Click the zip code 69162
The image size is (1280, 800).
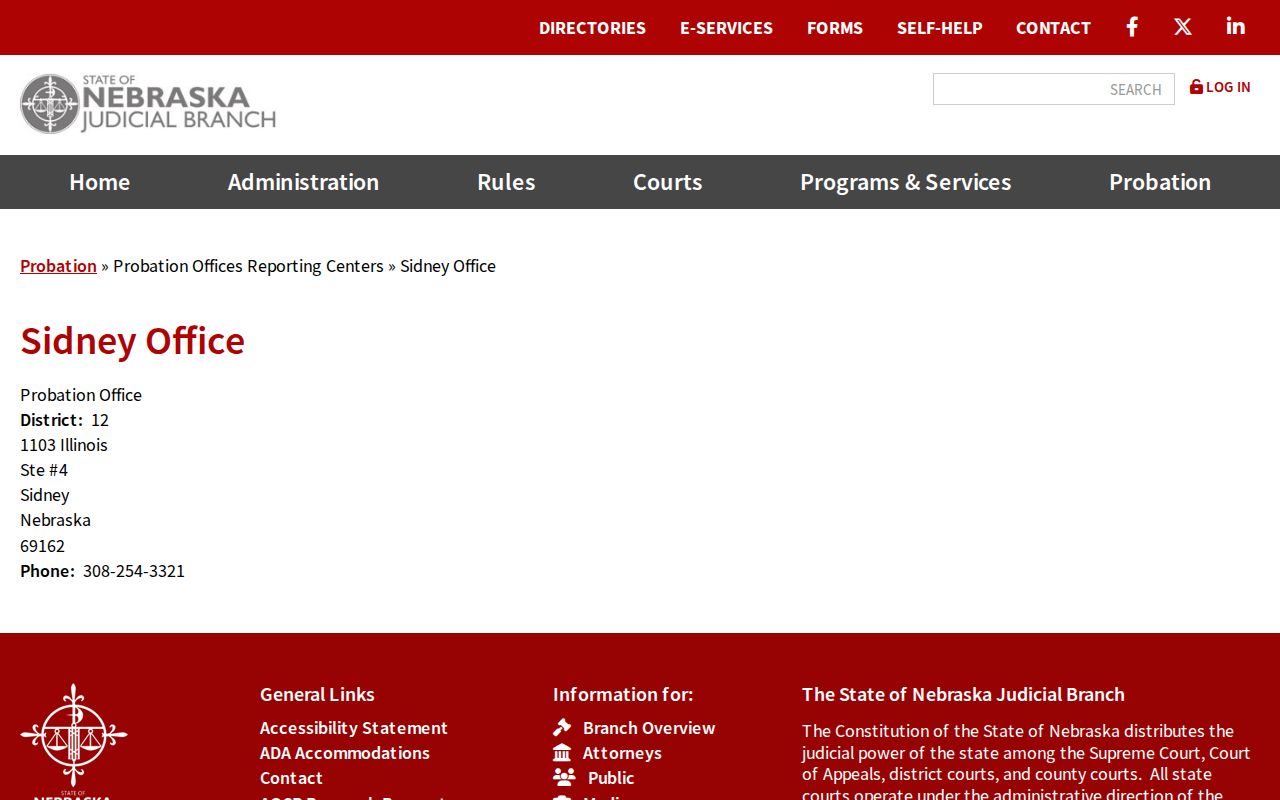pyautogui.click(x=42, y=546)
